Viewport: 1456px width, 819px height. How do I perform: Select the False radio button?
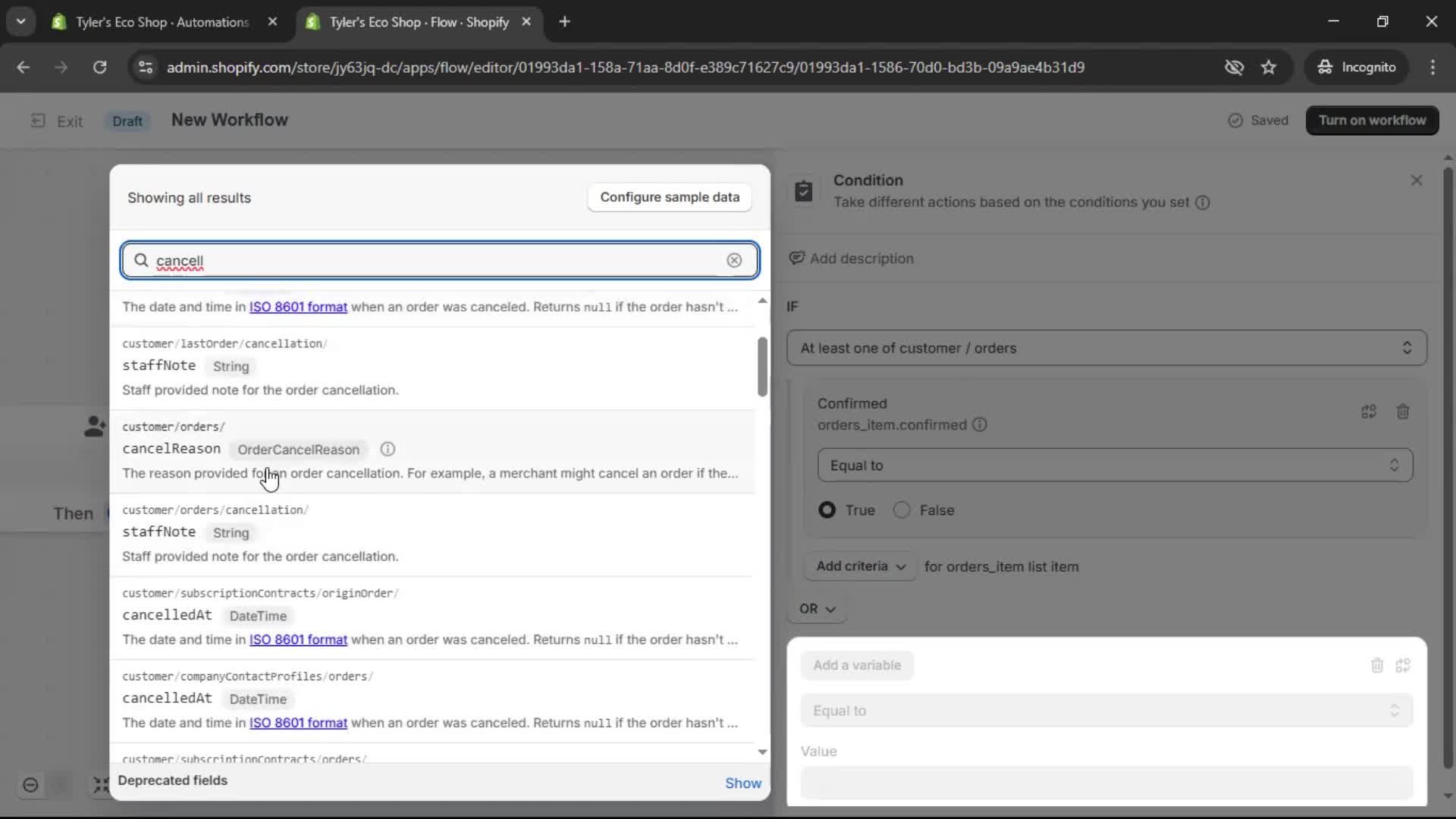901,510
